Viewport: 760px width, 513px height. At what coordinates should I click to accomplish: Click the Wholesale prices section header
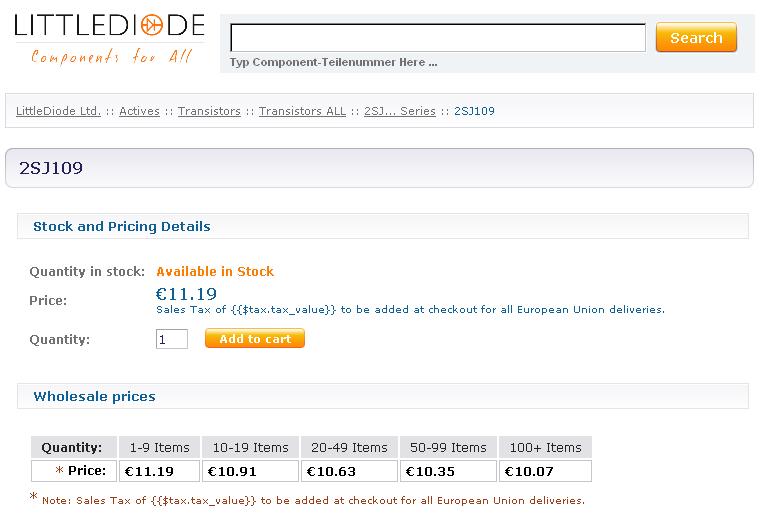point(95,396)
